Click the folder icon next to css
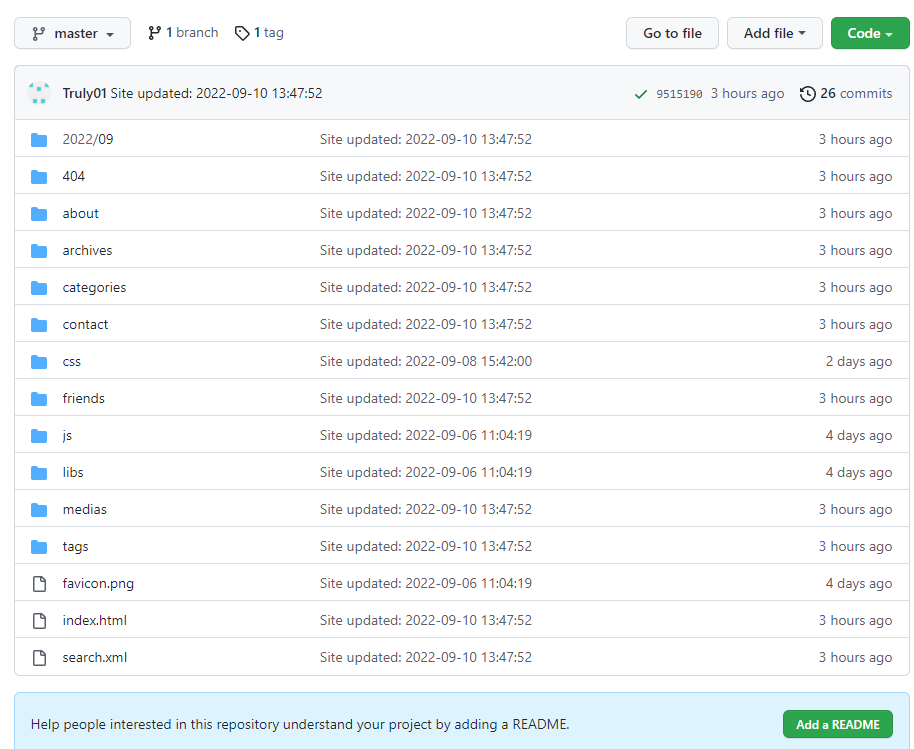 tap(39, 362)
